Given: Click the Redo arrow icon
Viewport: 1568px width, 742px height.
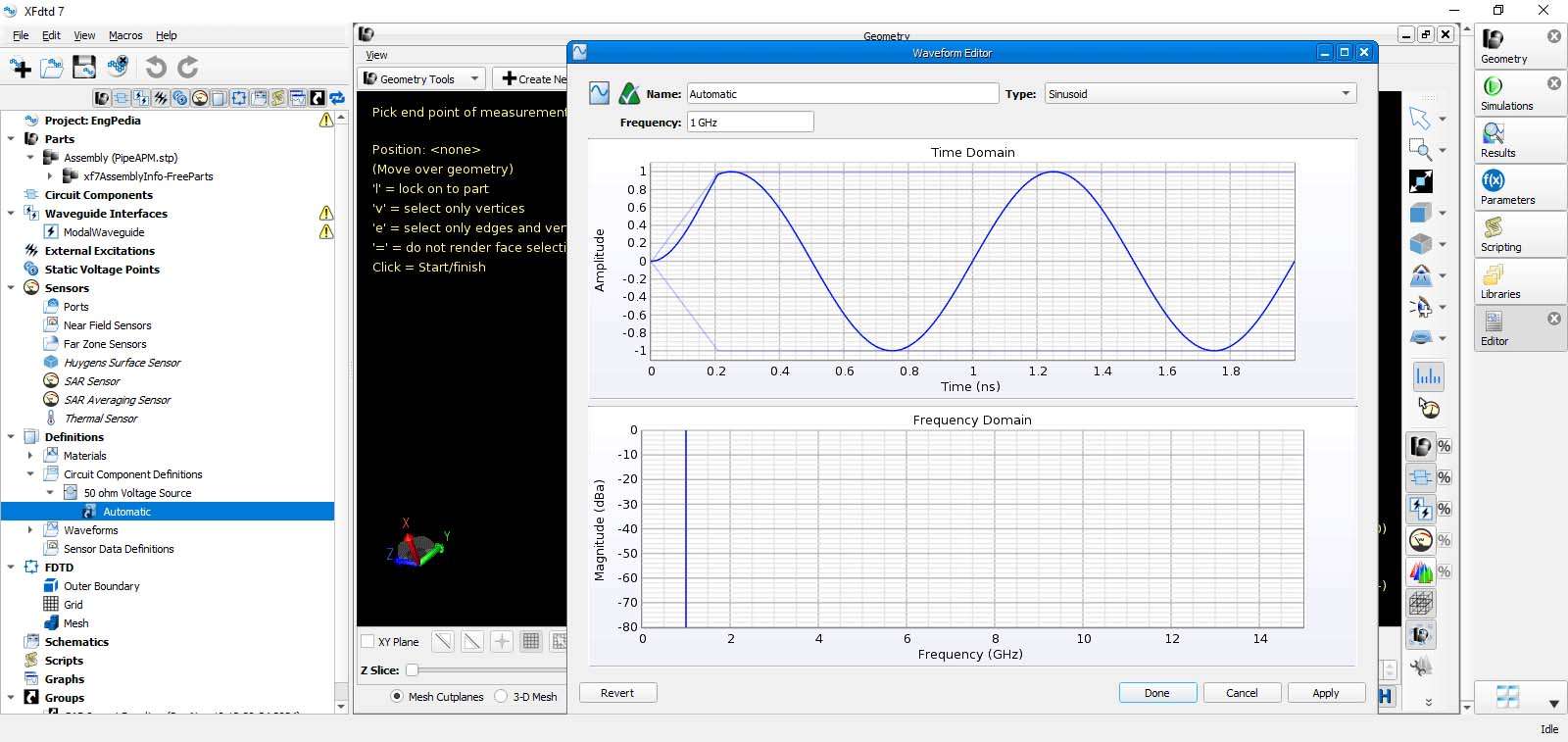Looking at the screenshot, I should [x=188, y=67].
